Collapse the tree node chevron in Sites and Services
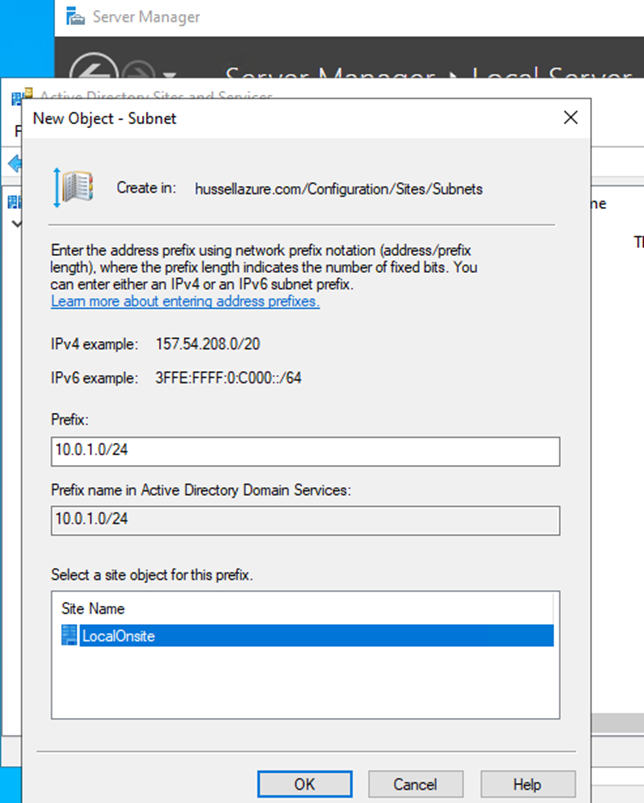Image resolution: width=644 pixels, height=803 pixels. [17, 224]
